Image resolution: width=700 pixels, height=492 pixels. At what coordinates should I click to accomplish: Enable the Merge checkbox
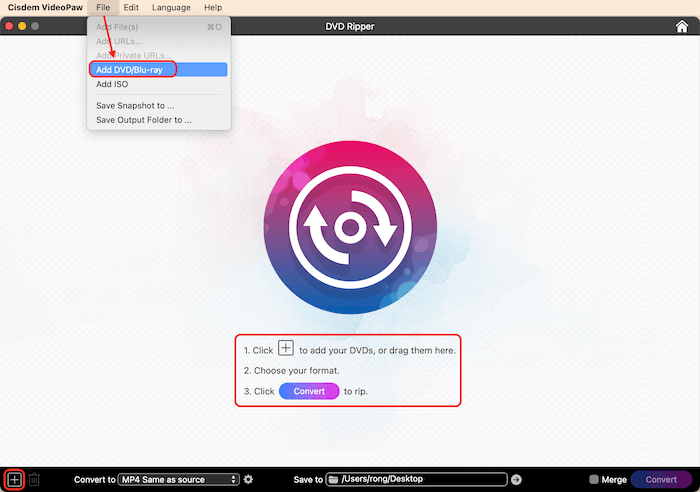coord(594,480)
